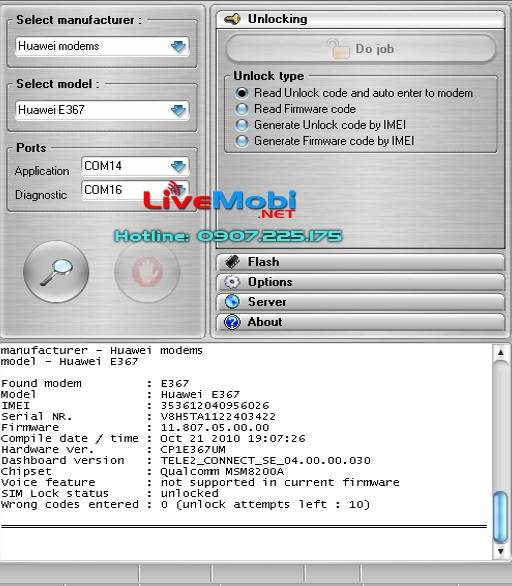Click compile date Oct 21 2010 text
512x586 pixels.
coord(233,438)
